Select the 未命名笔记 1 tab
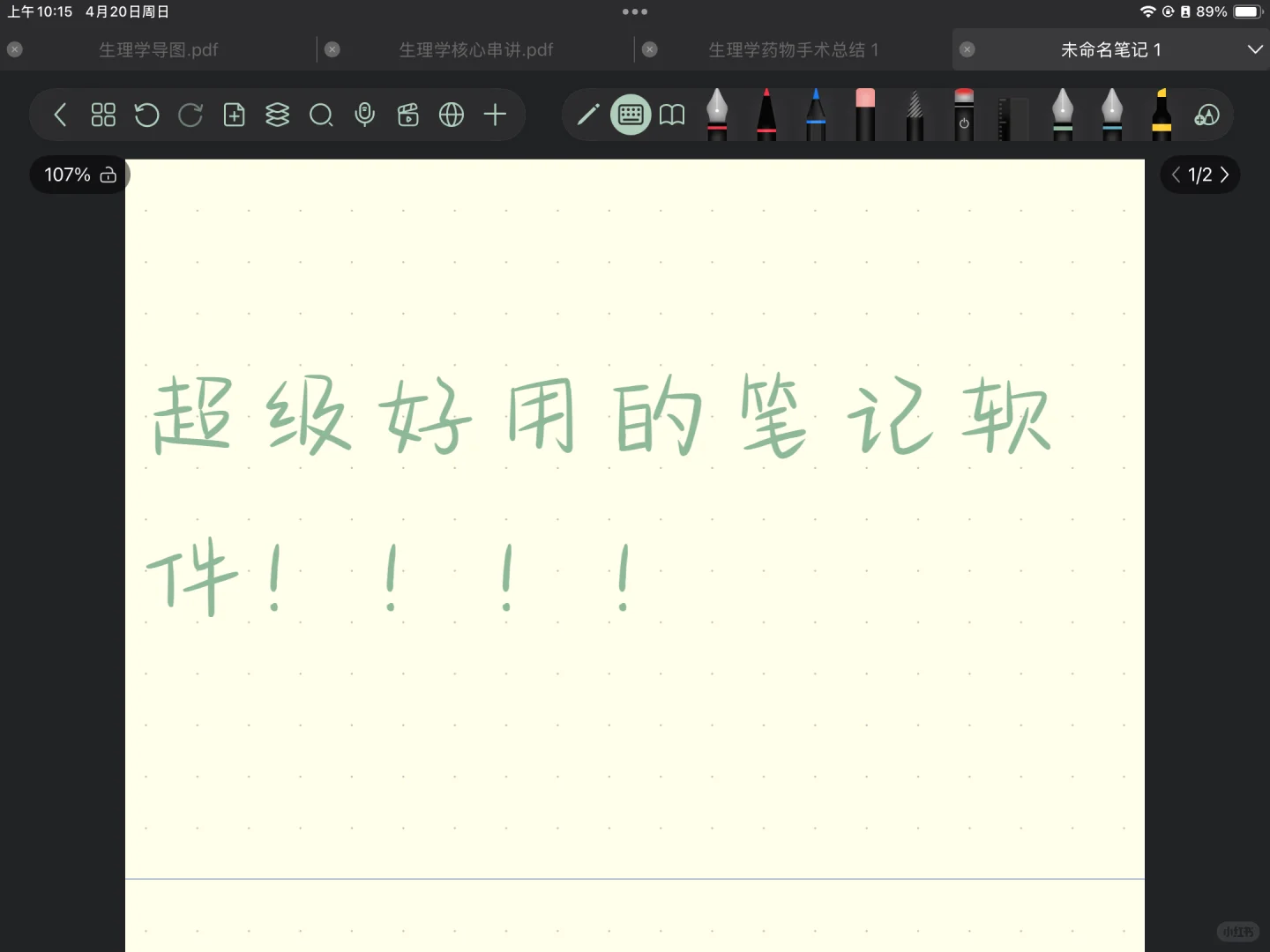Image resolution: width=1270 pixels, height=952 pixels. coord(1110,49)
